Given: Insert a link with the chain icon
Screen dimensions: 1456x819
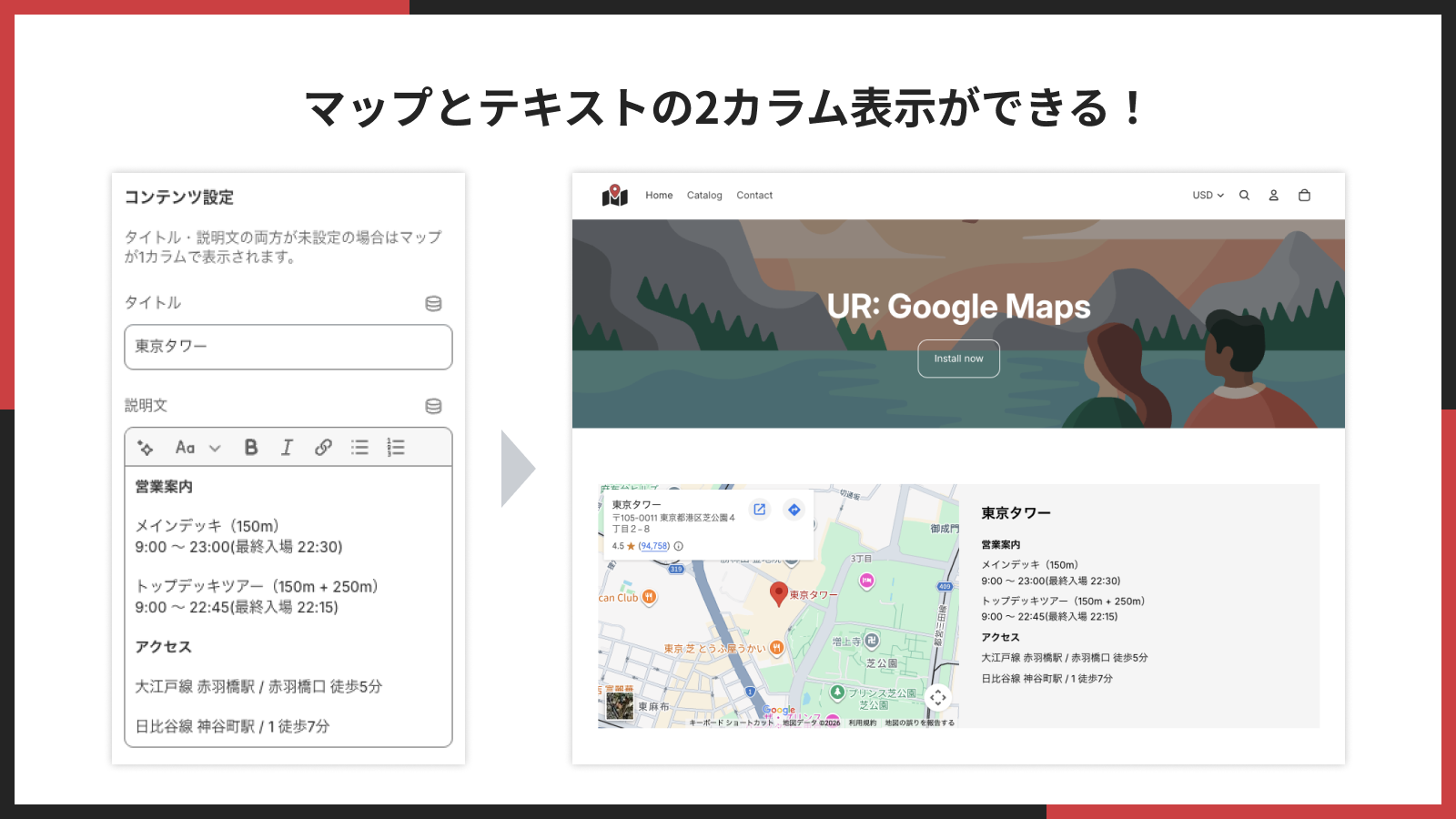Looking at the screenshot, I should click(323, 447).
